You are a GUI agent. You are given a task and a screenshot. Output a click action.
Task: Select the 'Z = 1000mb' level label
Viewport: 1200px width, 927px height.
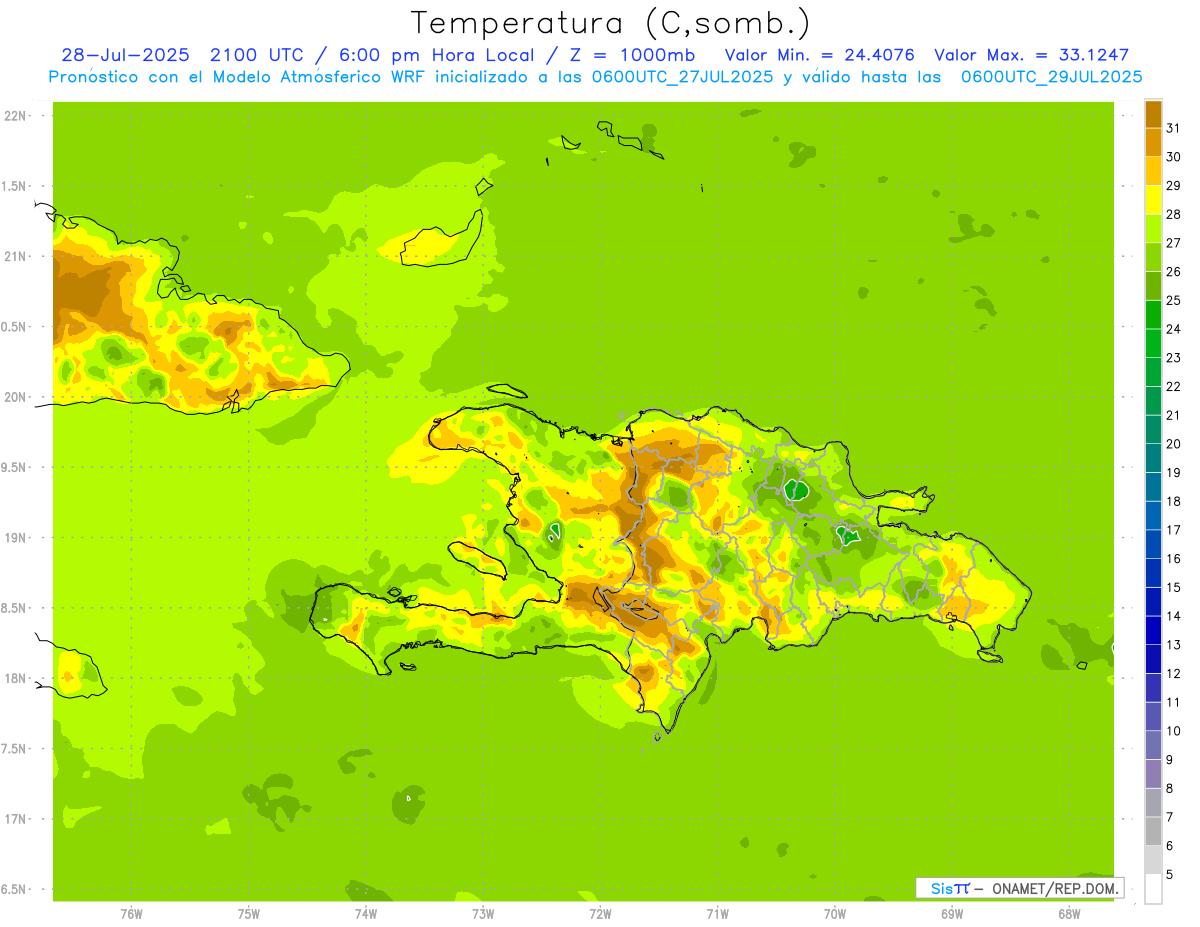click(632, 55)
